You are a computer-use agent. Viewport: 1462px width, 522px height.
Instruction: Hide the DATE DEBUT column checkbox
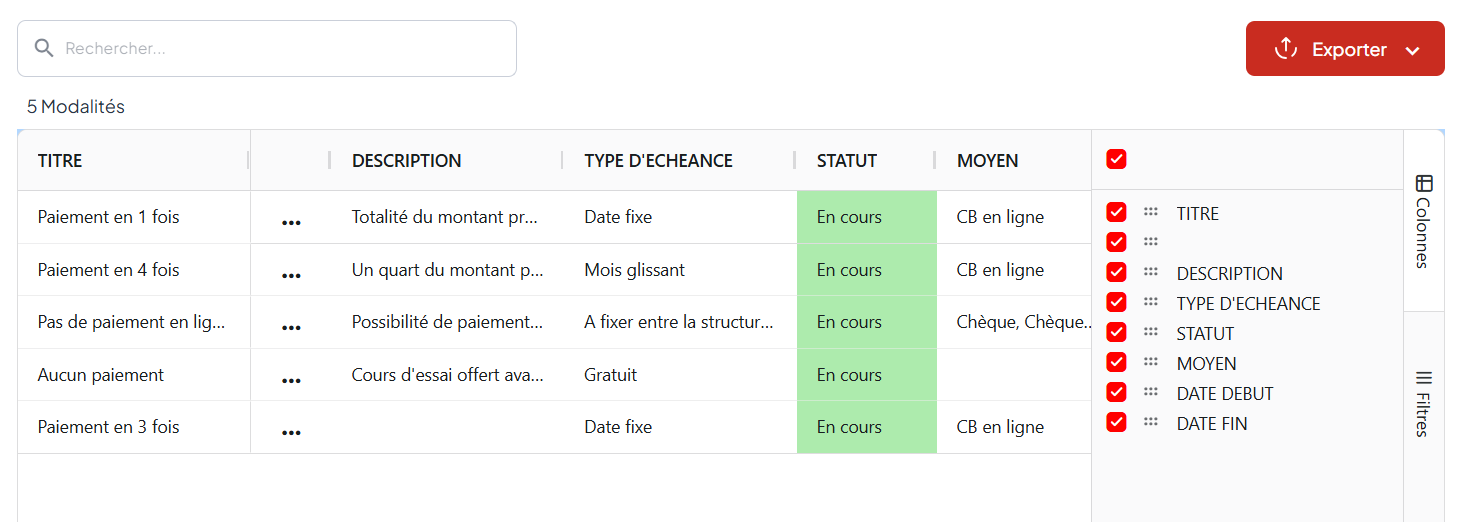1116,392
